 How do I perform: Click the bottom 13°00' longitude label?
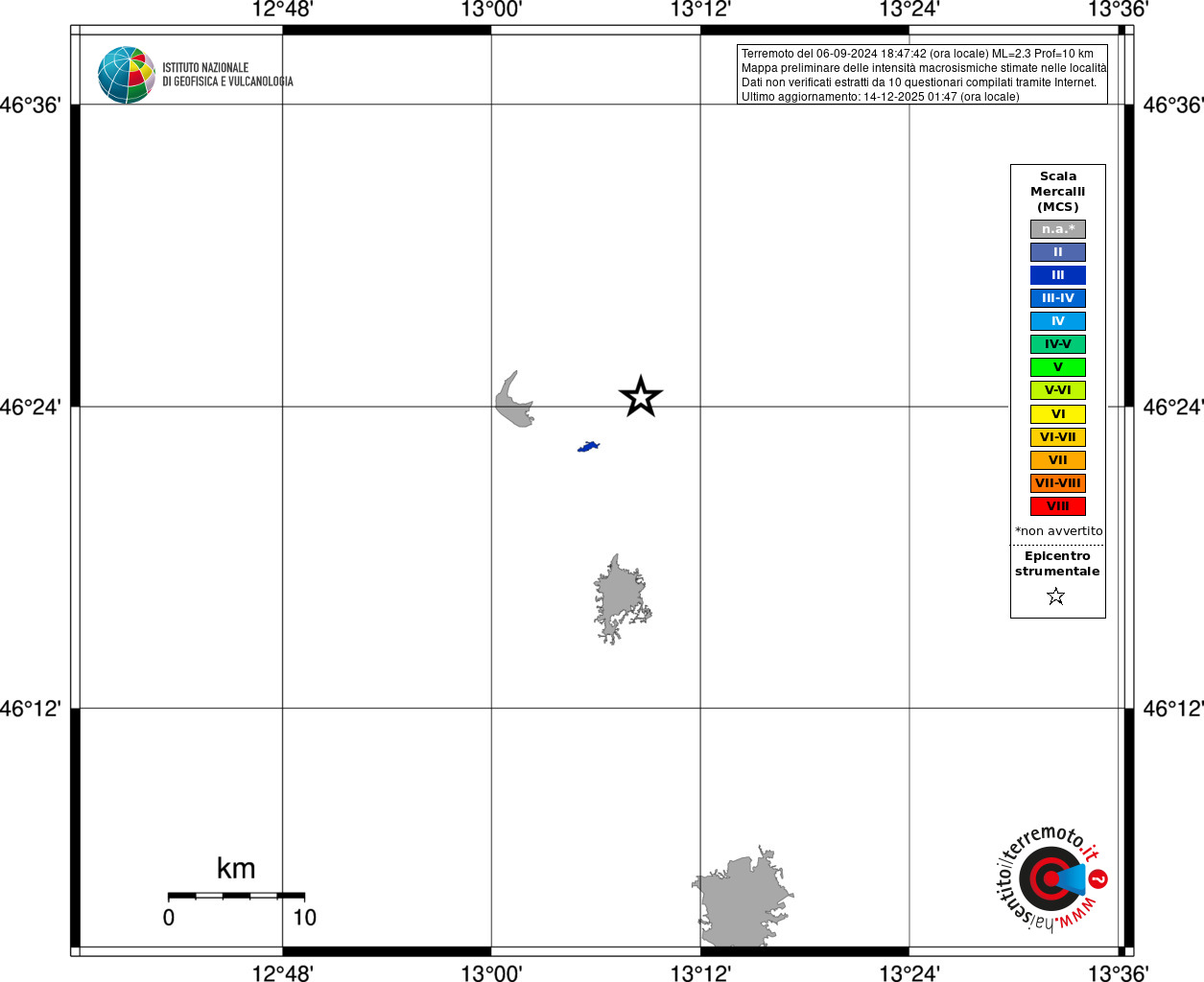pyautogui.click(x=491, y=973)
